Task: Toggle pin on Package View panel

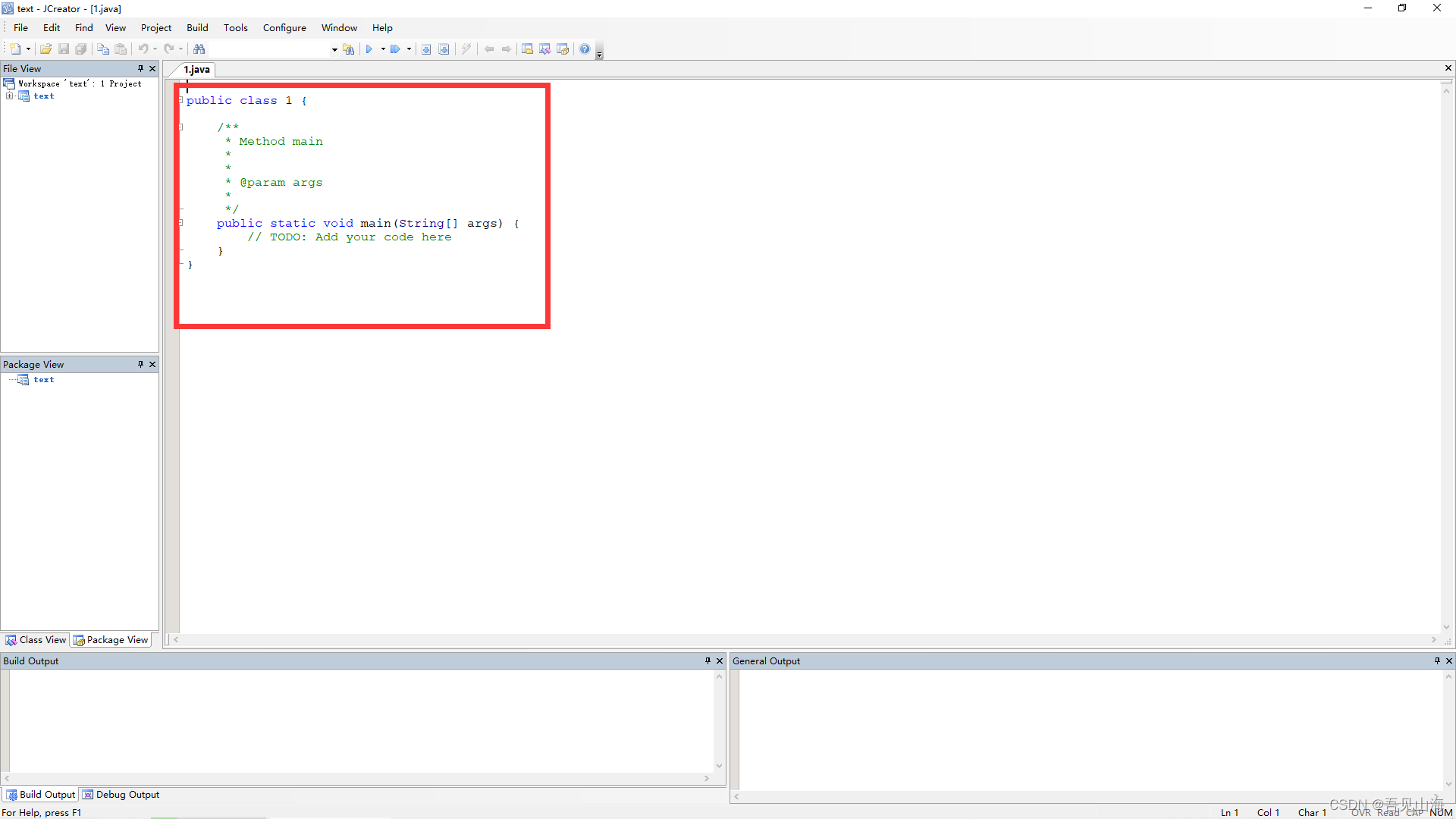Action: coord(140,364)
